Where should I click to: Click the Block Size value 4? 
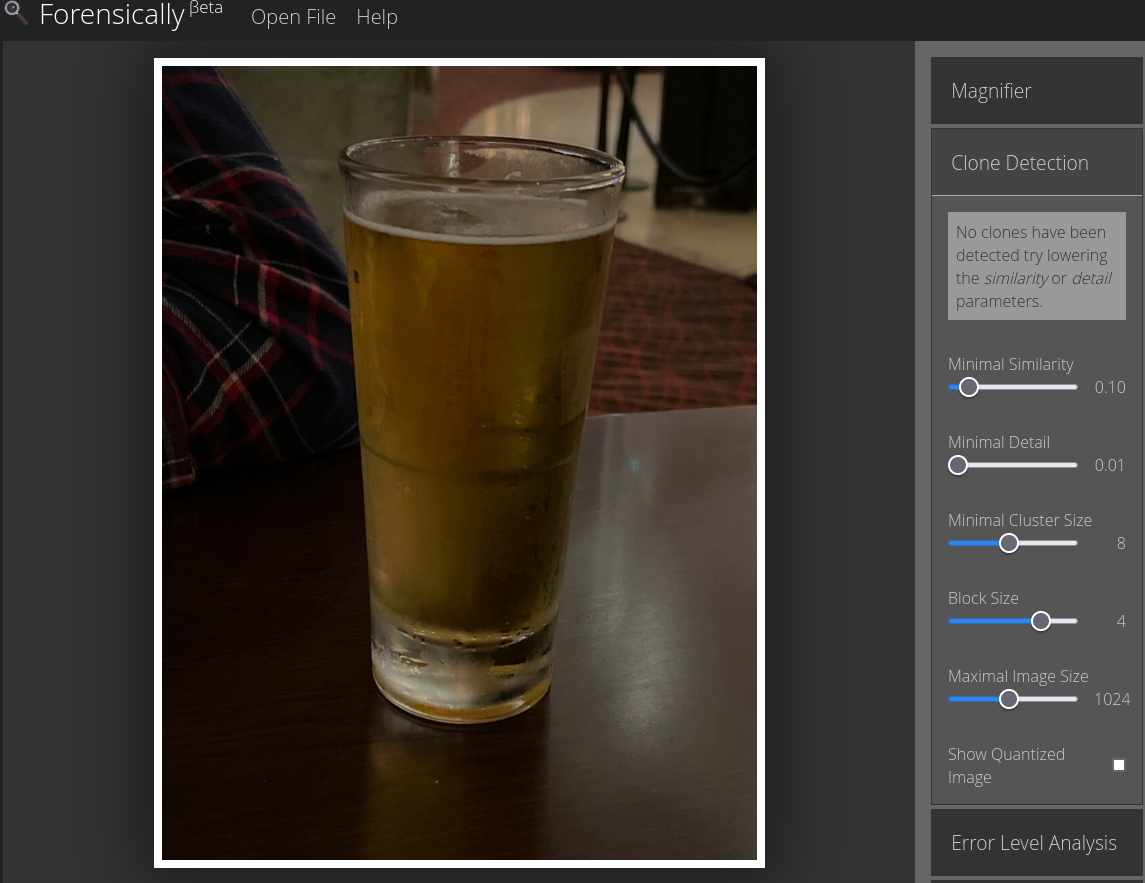(1121, 622)
